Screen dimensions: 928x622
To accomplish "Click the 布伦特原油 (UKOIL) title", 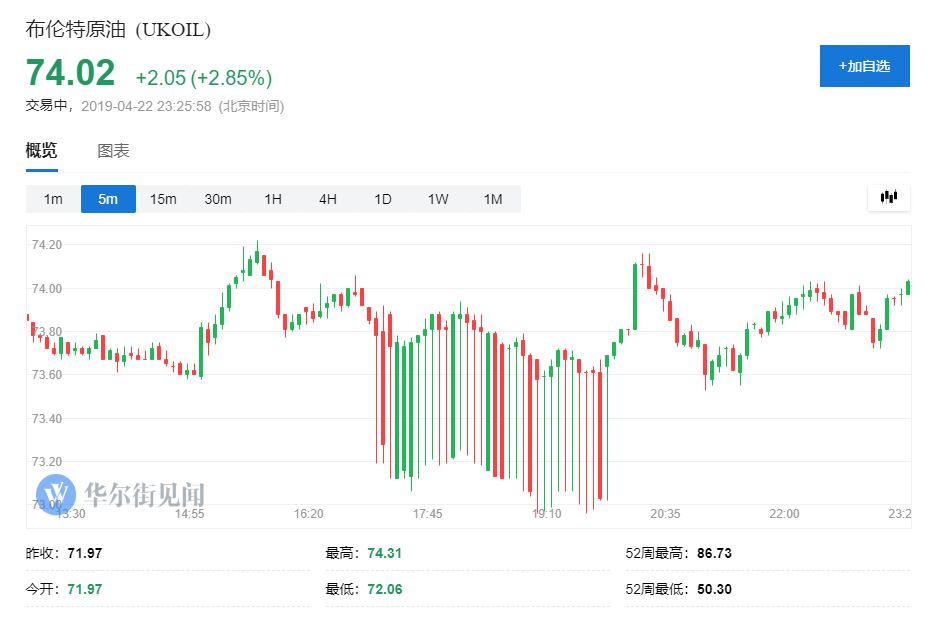I will [118, 29].
